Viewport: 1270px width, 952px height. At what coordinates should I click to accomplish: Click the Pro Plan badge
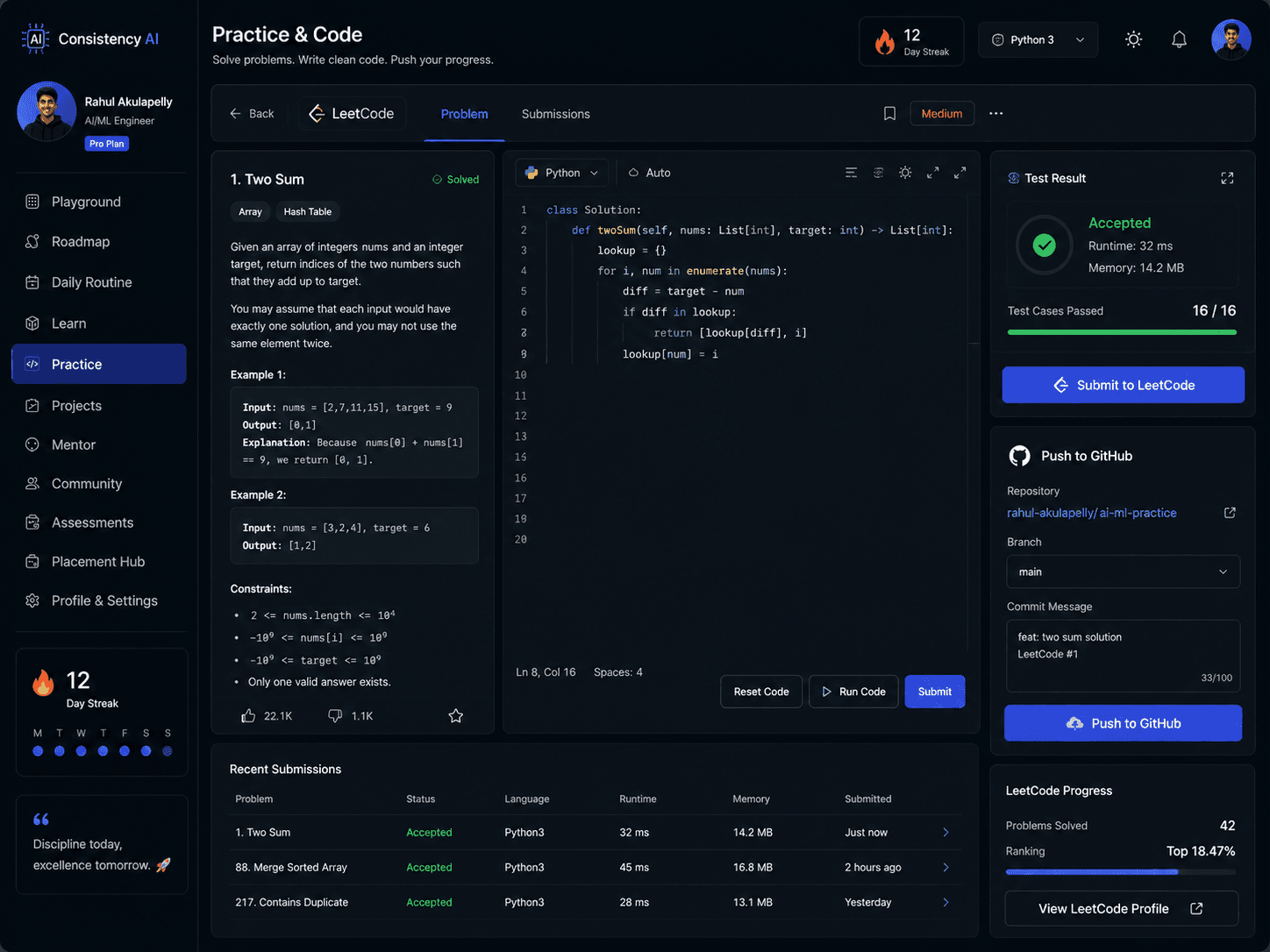107,144
